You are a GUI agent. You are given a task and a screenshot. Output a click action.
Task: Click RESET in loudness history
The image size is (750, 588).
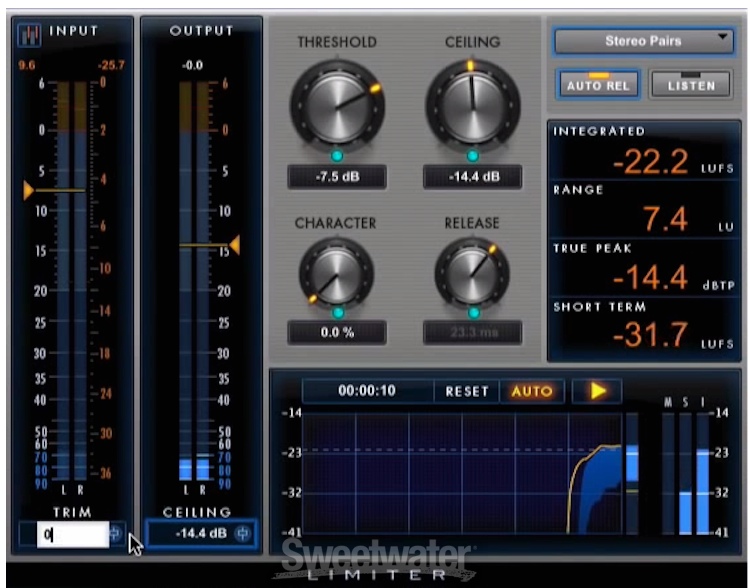click(x=467, y=391)
